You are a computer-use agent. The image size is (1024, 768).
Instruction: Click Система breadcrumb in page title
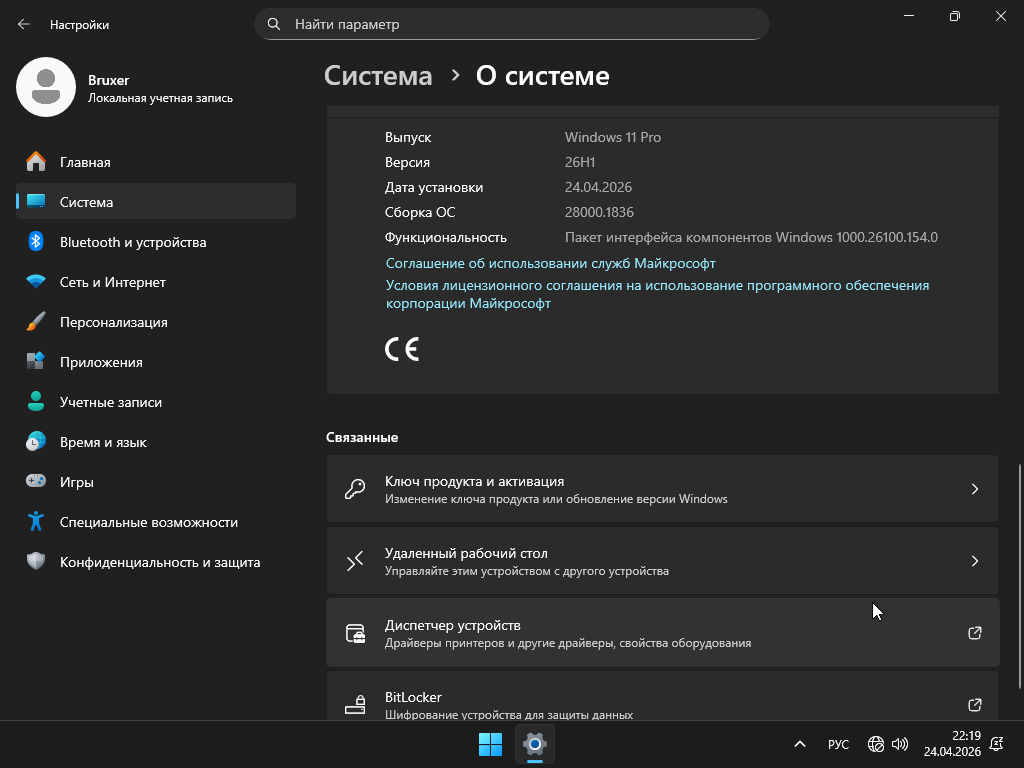tap(378, 76)
